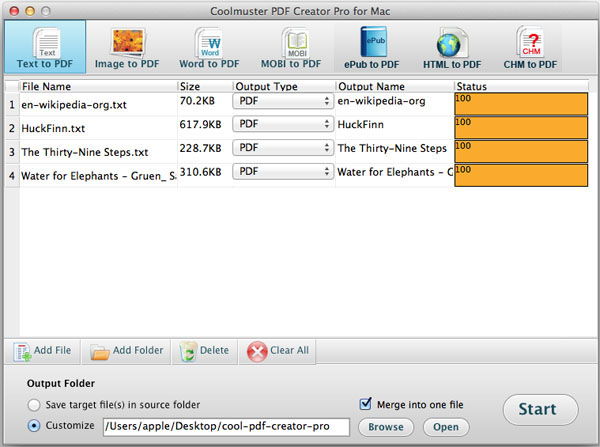600x447 pixels.
Task: Click output name The Thirty-Nine Steps
Action: click(392, 148)
